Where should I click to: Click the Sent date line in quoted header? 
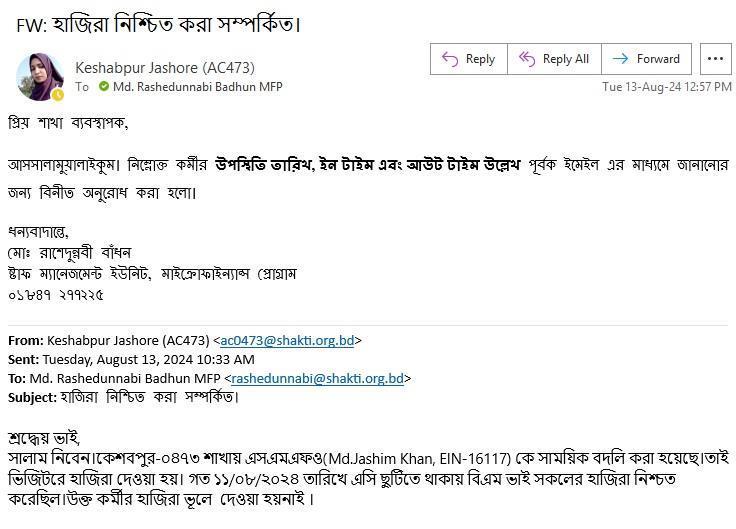(x=131, y=360)
